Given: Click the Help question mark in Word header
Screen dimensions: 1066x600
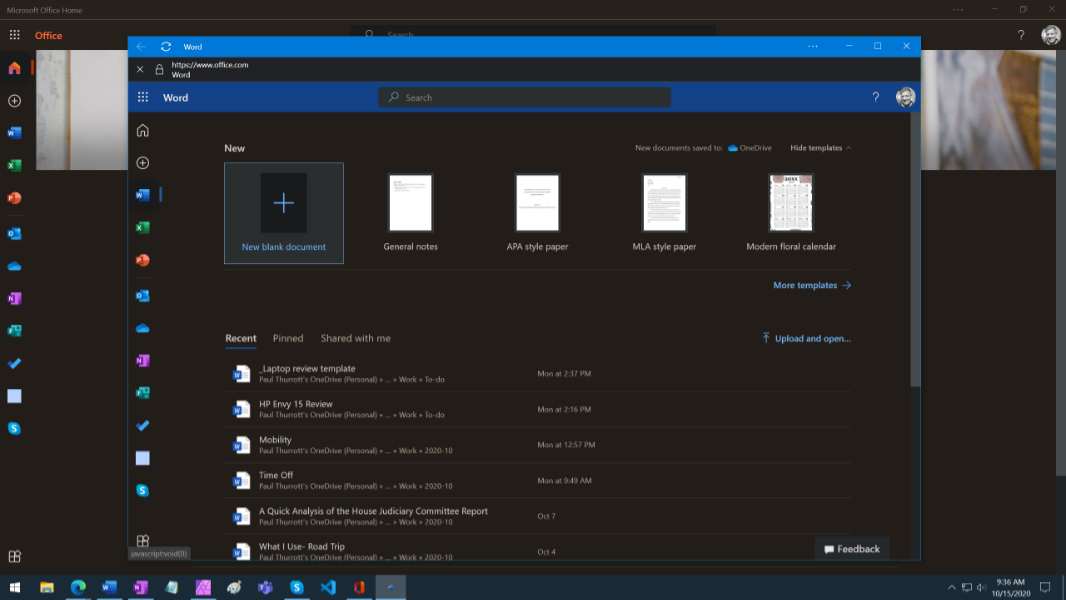Looking at the screenshot, I should coord(876,97).
